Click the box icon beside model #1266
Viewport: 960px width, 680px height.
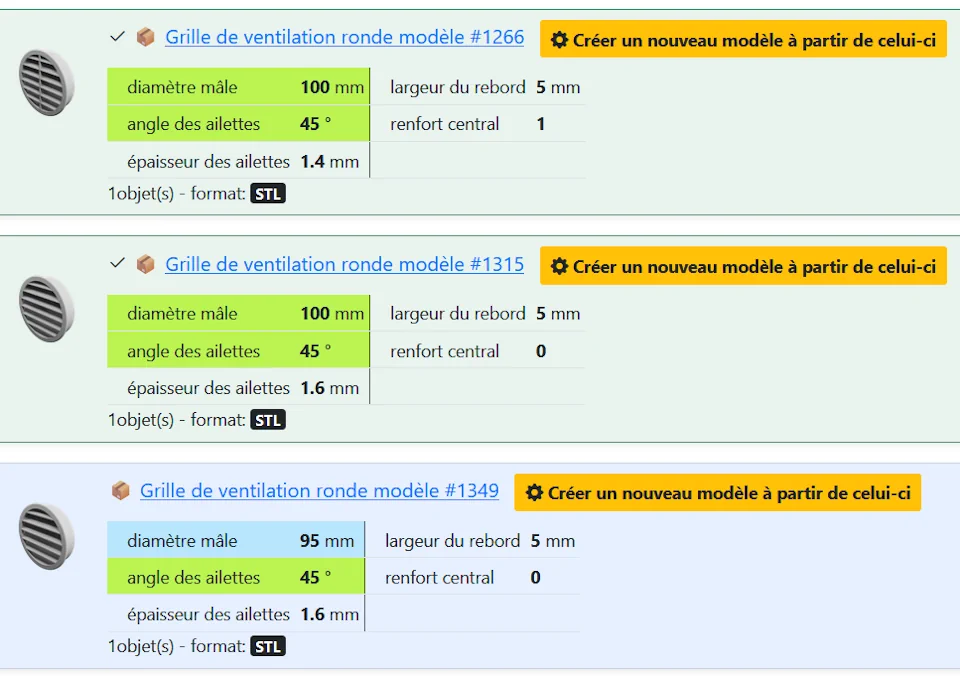145,37
